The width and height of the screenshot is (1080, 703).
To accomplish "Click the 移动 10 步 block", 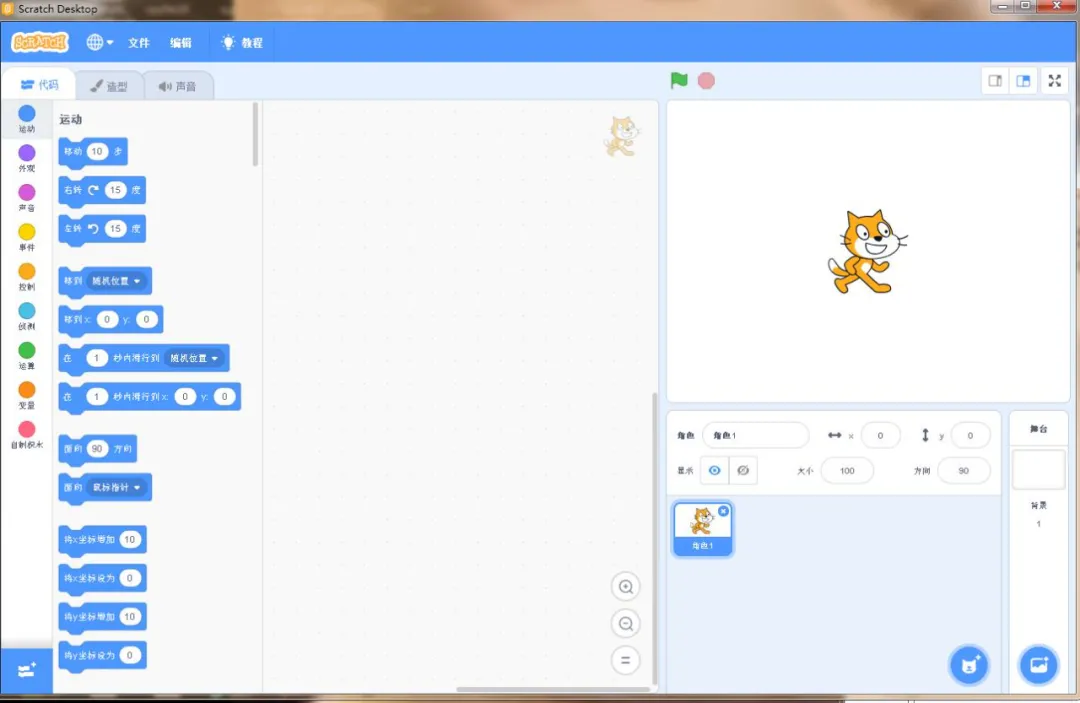I will coord(93,152).
